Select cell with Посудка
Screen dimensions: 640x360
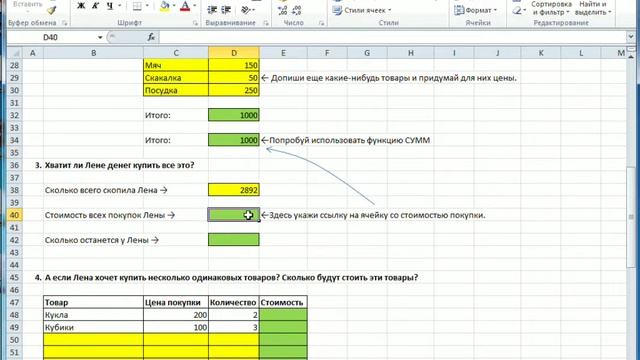pos(176,90)
